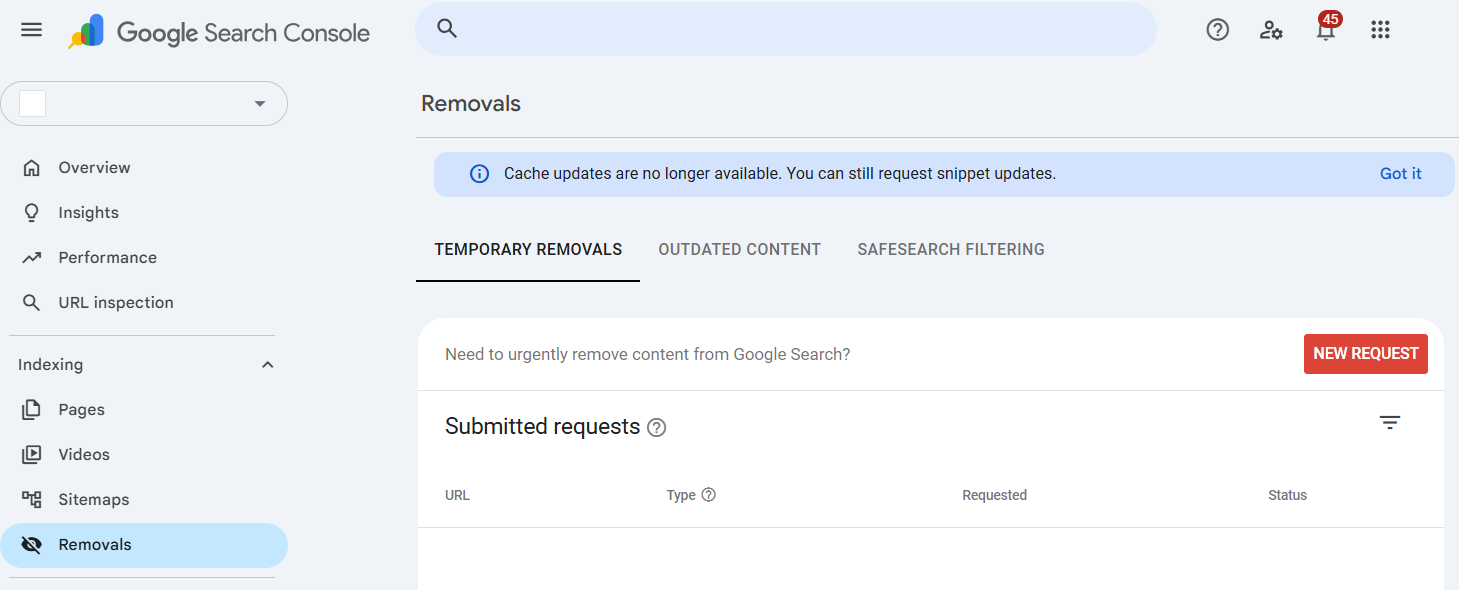The image size is (1459, 590).
Task: Open URL inspection in sidebar
Action: click(x=144, y=303)
